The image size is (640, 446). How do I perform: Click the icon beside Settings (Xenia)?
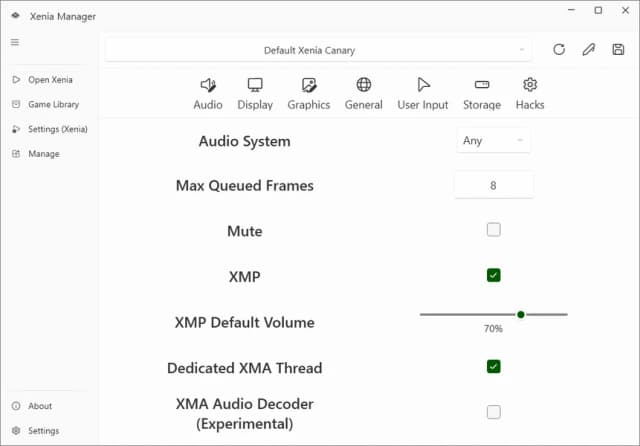coord(16,129)
